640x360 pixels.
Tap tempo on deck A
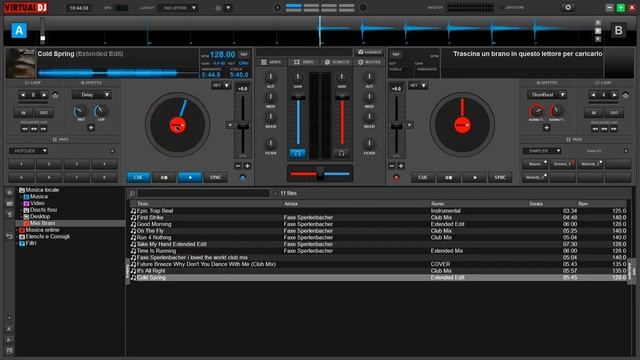[244, 54]
